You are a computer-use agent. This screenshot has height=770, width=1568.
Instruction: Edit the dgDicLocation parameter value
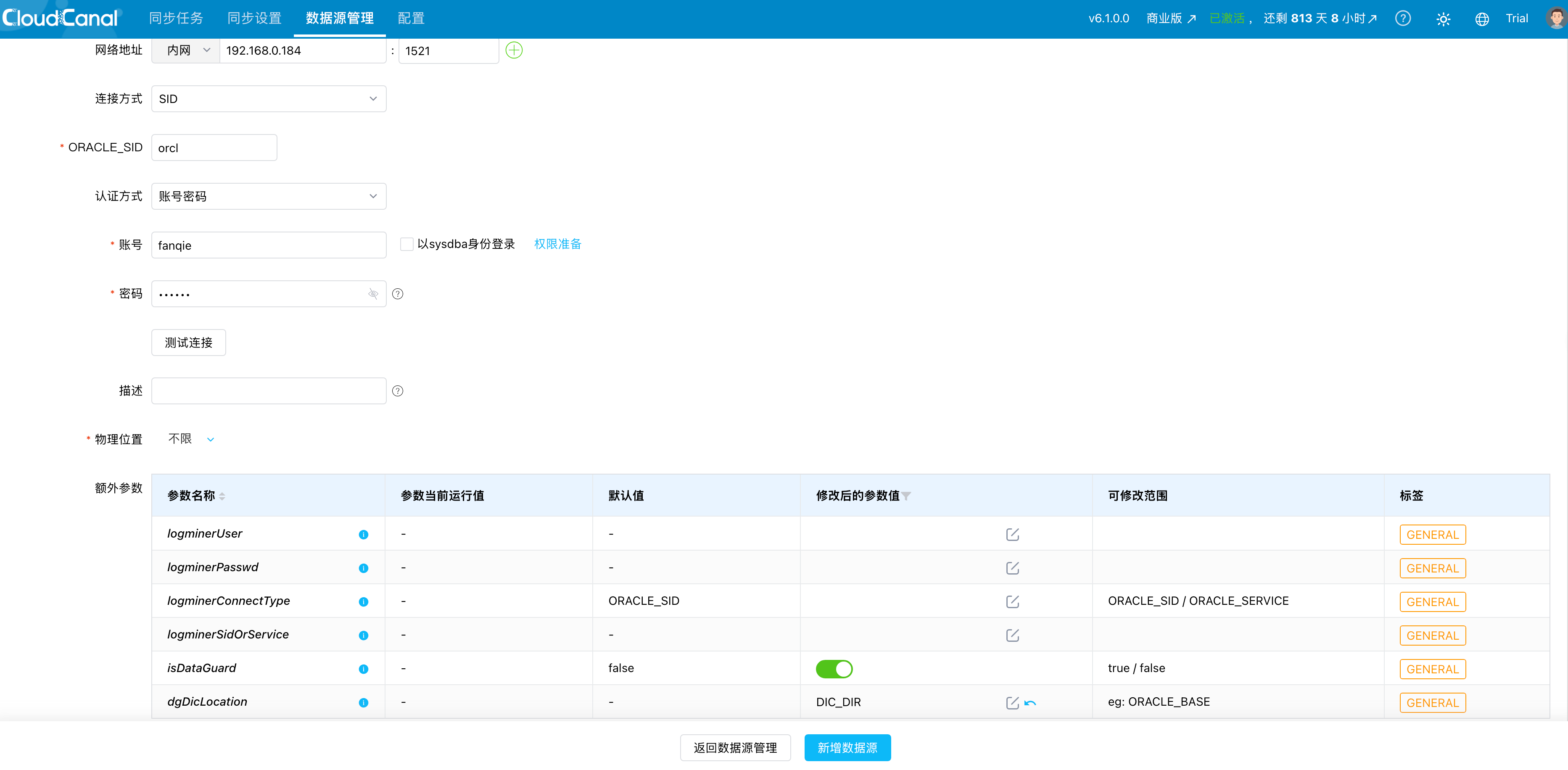point(1012,702)
